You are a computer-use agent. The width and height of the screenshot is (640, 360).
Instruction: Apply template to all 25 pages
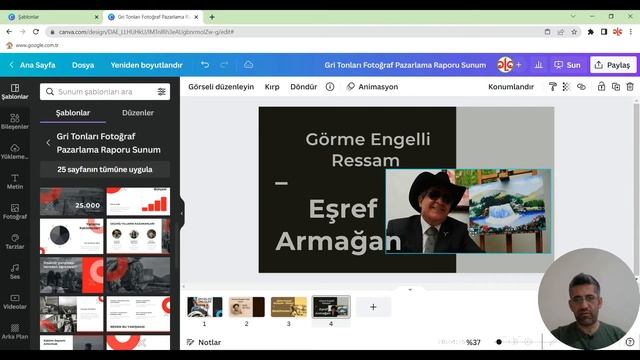click(105, 169)
